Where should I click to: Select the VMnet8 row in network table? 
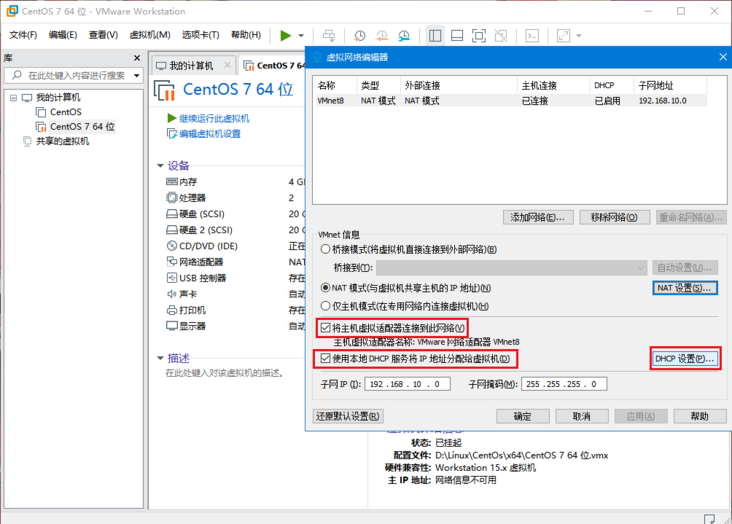pos(511,100)
